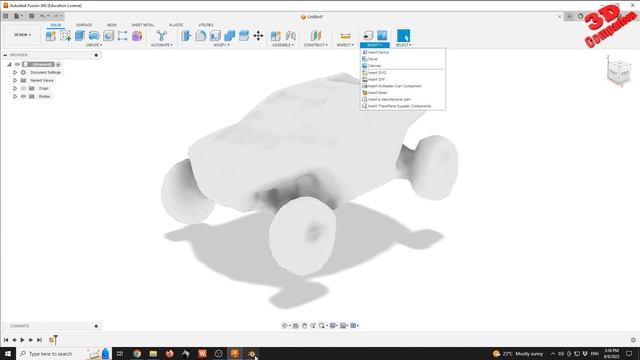Toggle visibility eye of root component
This screenshot has width=640, height=360.
click(17, 64)
